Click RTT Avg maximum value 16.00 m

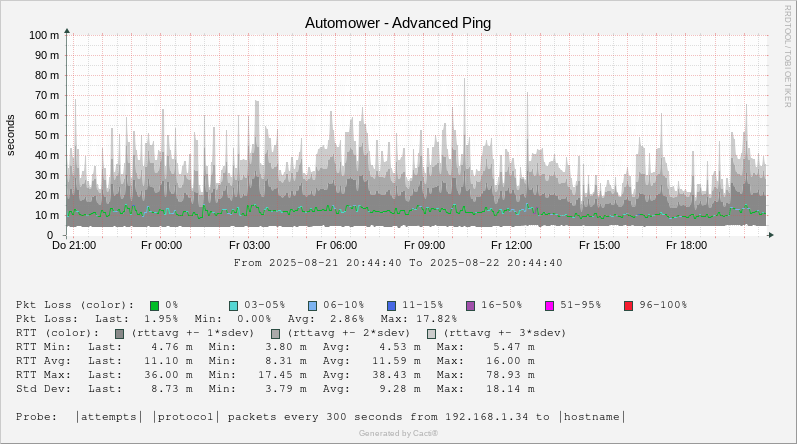pos(510,361)
